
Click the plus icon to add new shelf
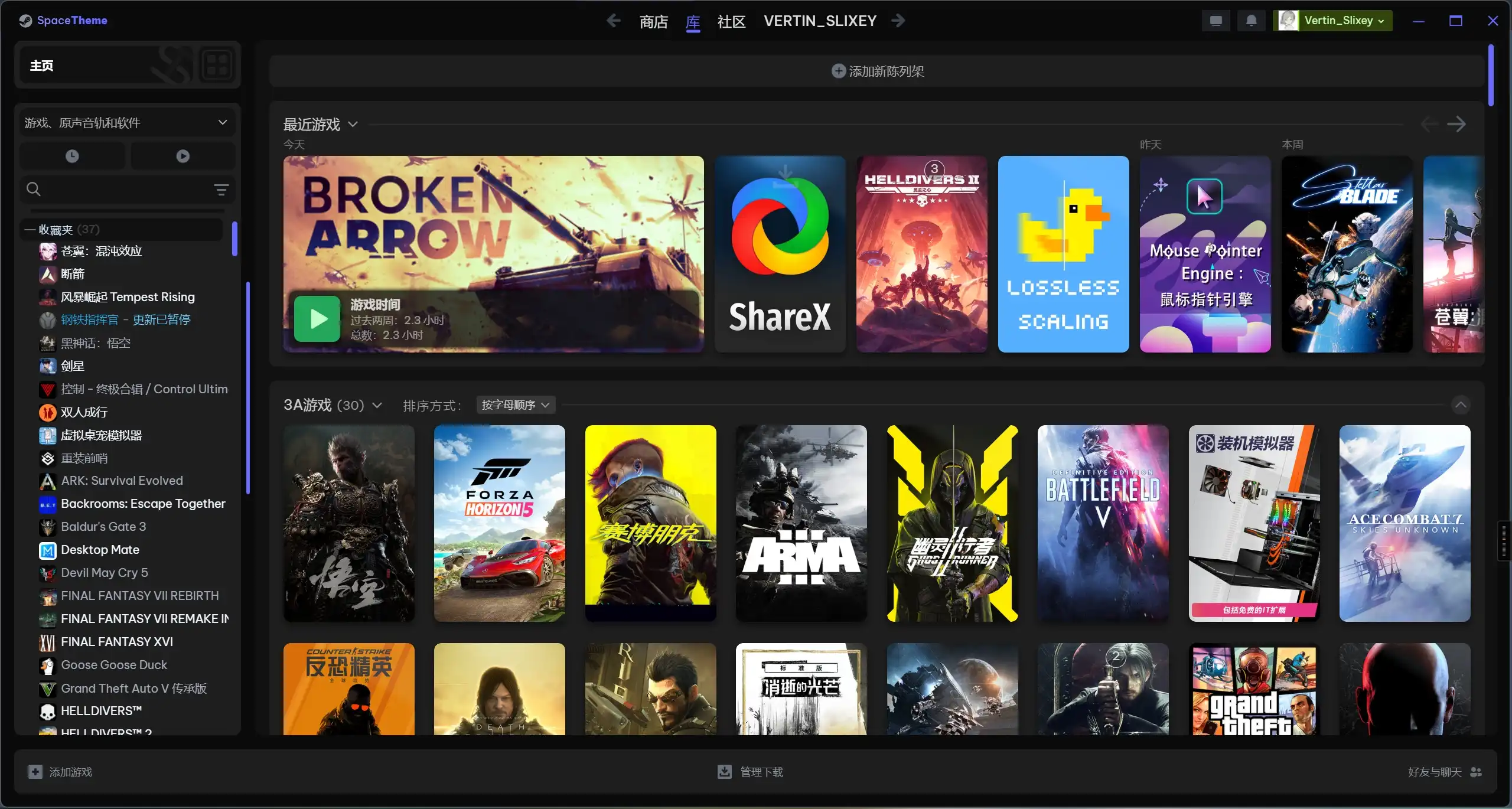click(x=838, y=71)
